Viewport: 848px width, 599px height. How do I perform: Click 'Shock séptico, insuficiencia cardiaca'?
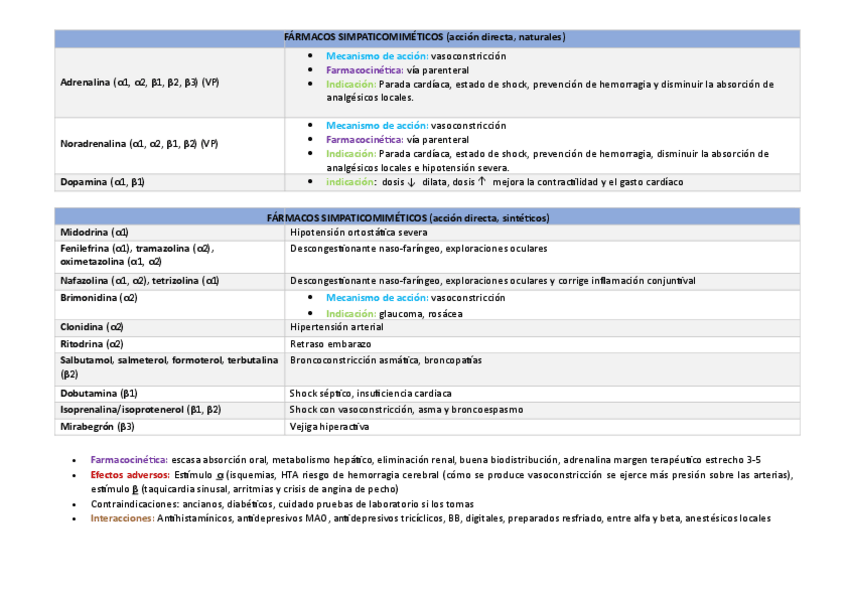[x=370, y=394]
